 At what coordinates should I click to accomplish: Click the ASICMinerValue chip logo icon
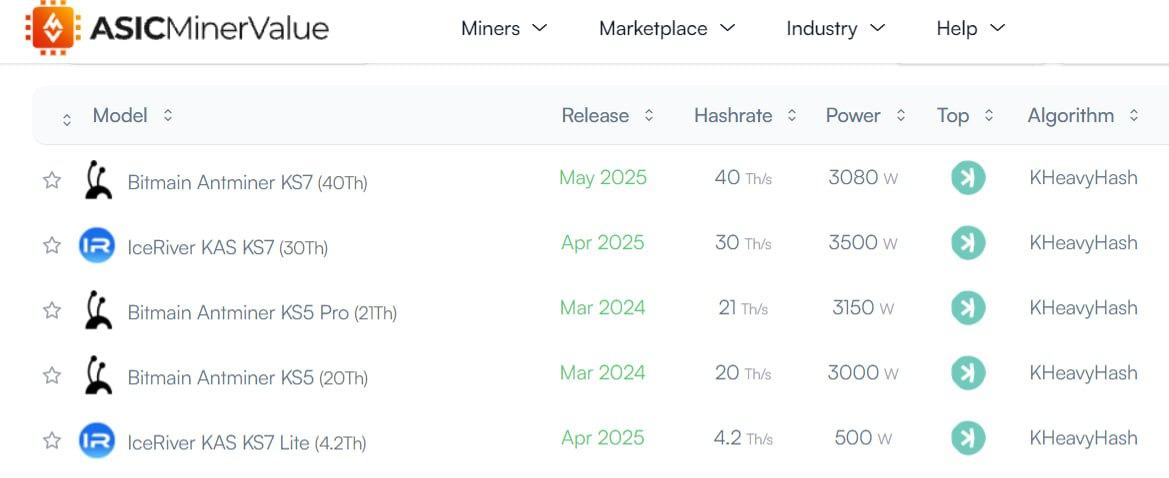(53, 28)
